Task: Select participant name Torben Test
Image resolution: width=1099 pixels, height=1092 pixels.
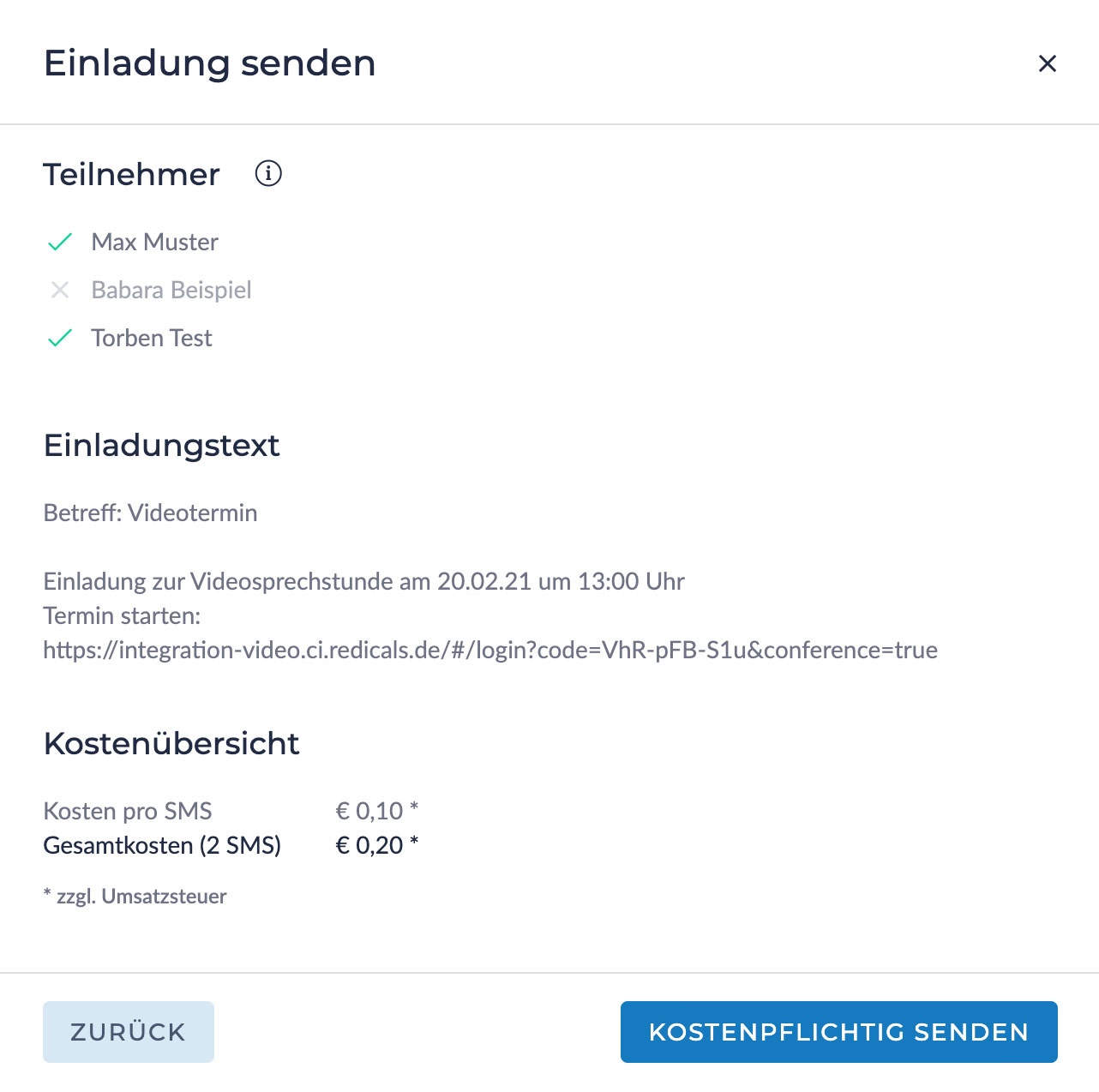Action: (151, 339)
